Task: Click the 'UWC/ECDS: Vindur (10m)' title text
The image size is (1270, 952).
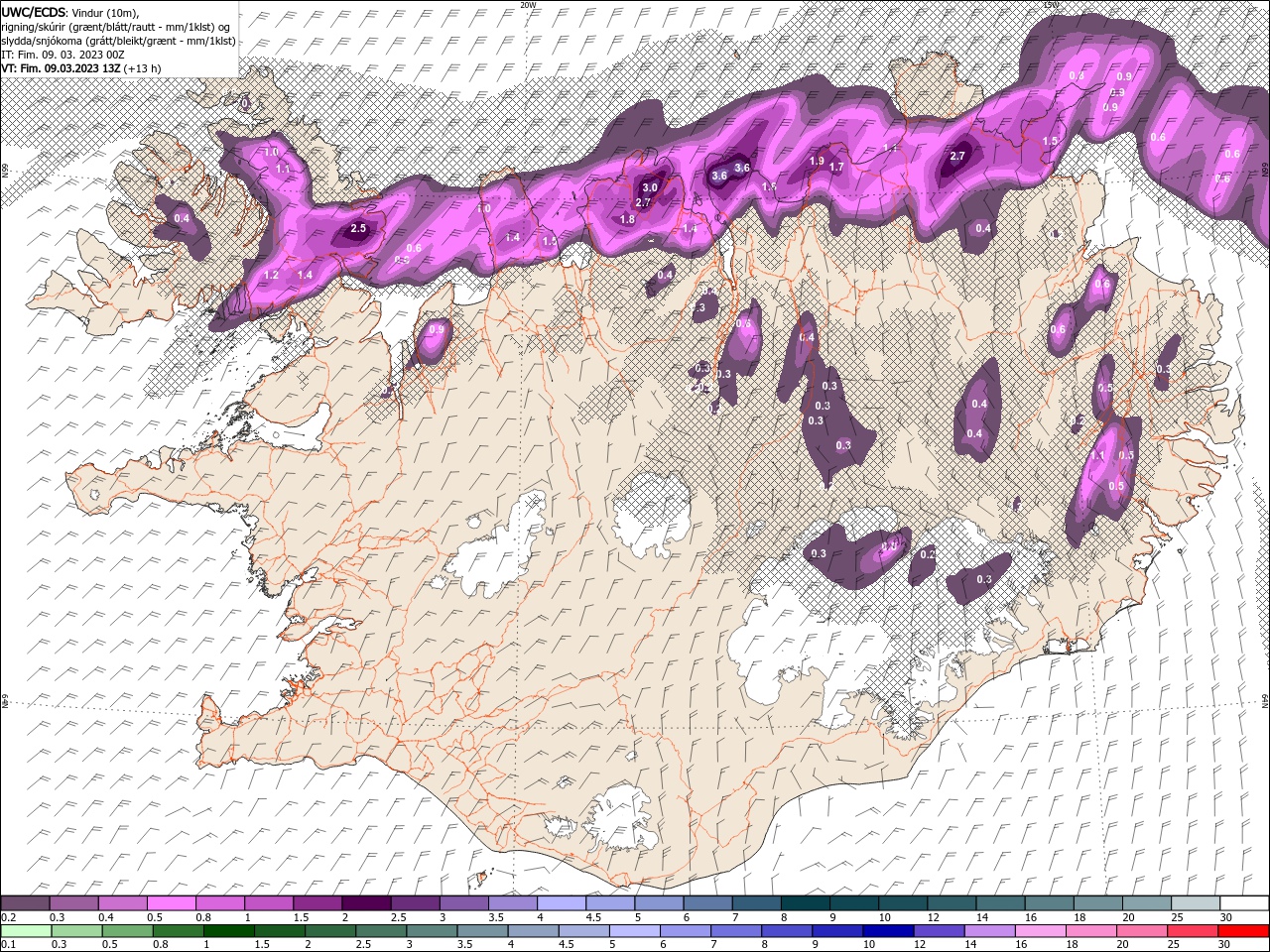Action: coord(69,12)
